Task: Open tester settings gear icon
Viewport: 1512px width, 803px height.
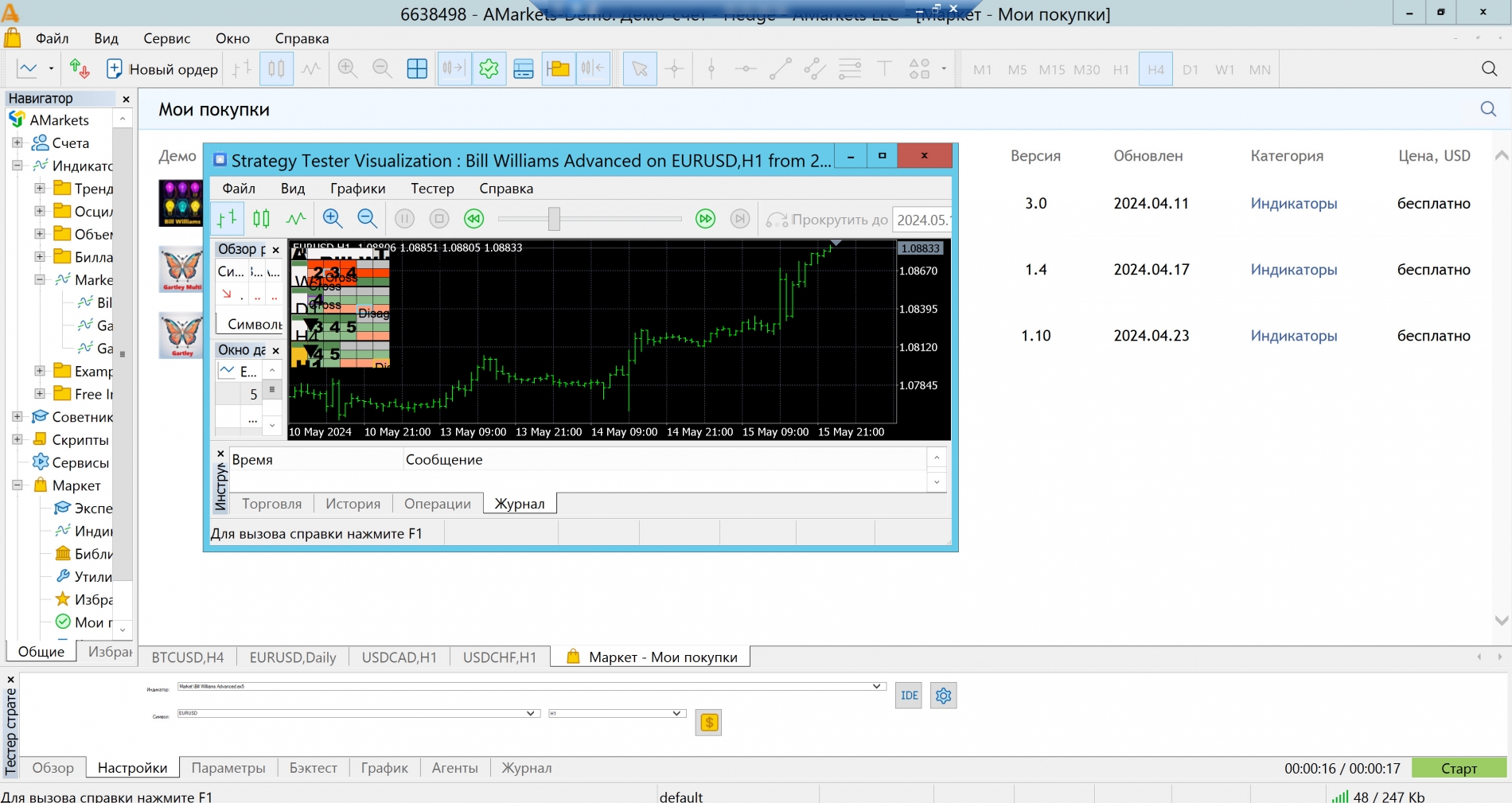Action: (x=943, y=696)
